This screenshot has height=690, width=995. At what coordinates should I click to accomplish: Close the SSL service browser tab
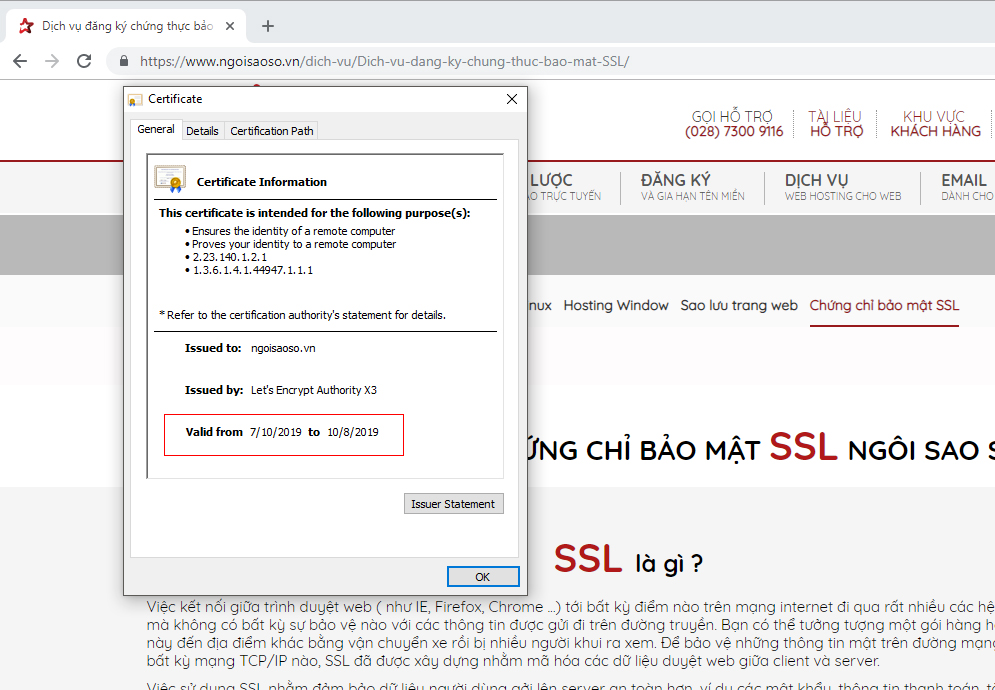(x=232, y=26)
